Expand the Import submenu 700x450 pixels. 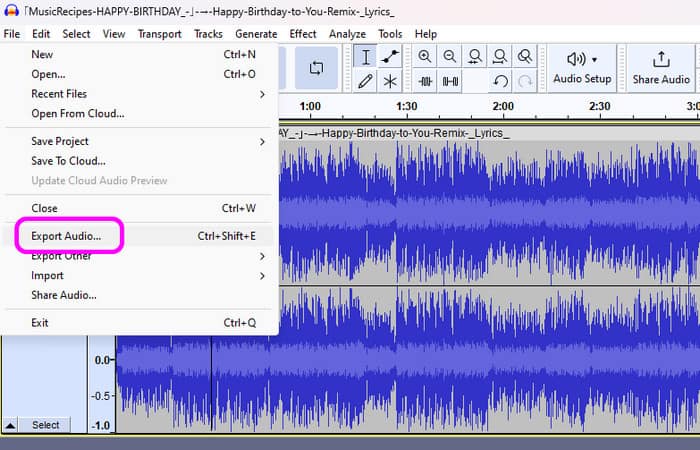coord(138,275)
